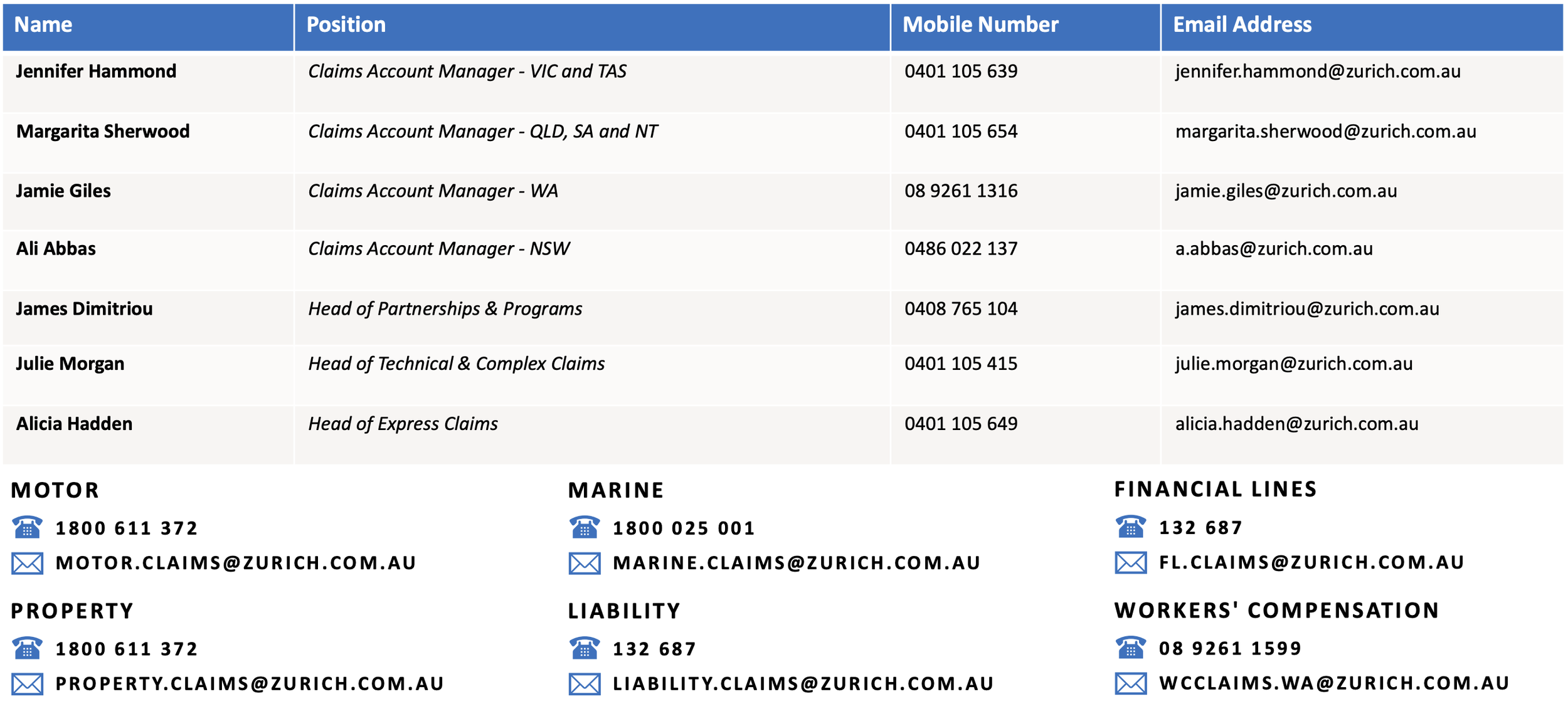Select the name Jamie Giles
The image size is (1568, 704).
pos(63,191)
